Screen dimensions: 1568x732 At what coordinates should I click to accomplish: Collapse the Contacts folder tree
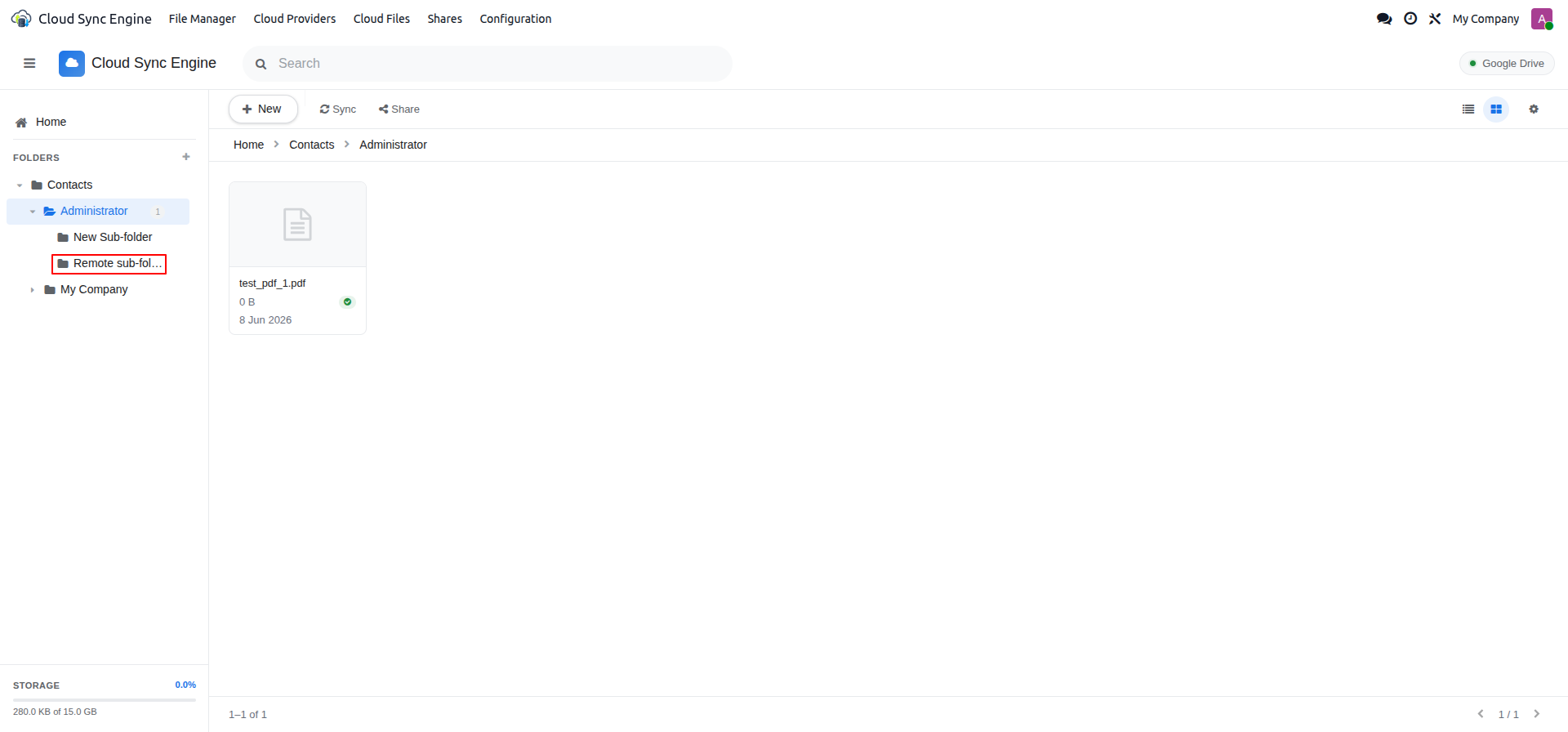click(x=20, y=185)
